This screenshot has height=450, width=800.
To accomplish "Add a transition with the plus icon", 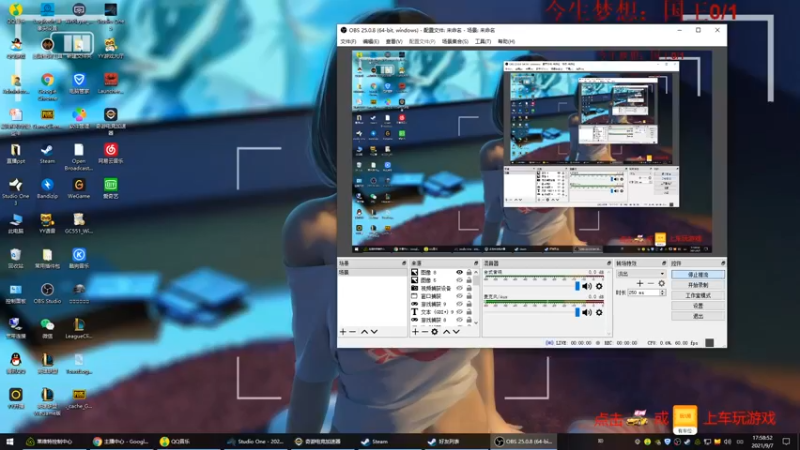I will [x=640, y=283].
